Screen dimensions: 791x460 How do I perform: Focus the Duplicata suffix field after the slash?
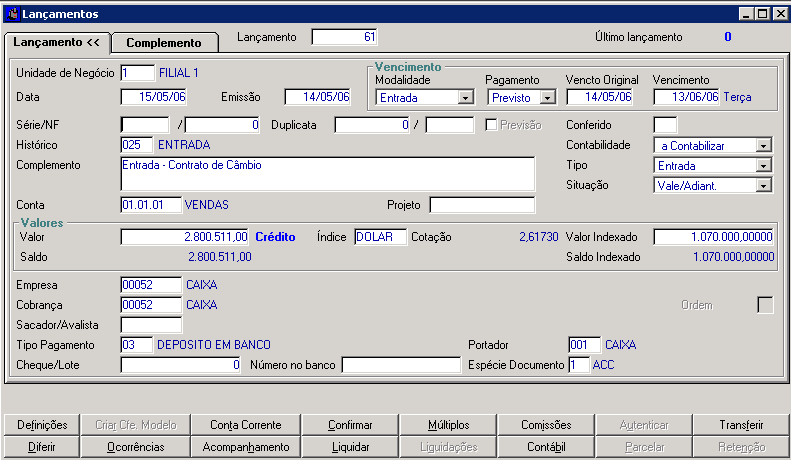point(450,125)
